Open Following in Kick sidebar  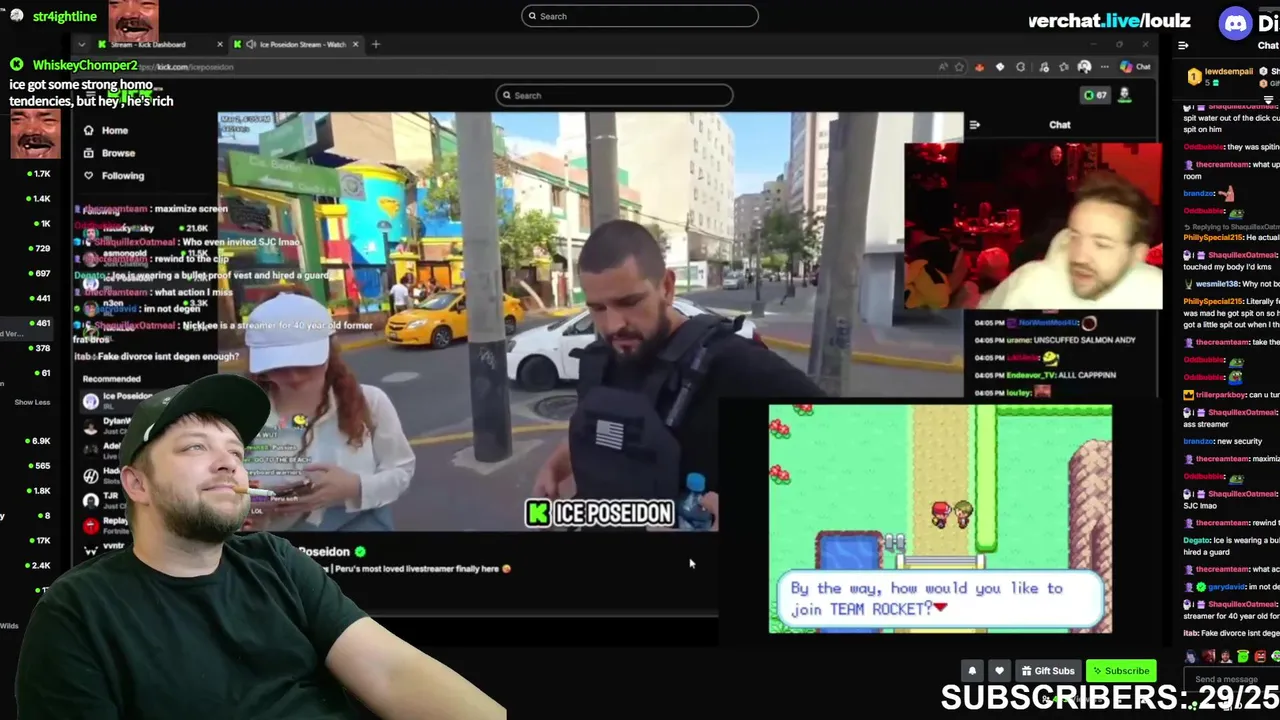(123, 175)
